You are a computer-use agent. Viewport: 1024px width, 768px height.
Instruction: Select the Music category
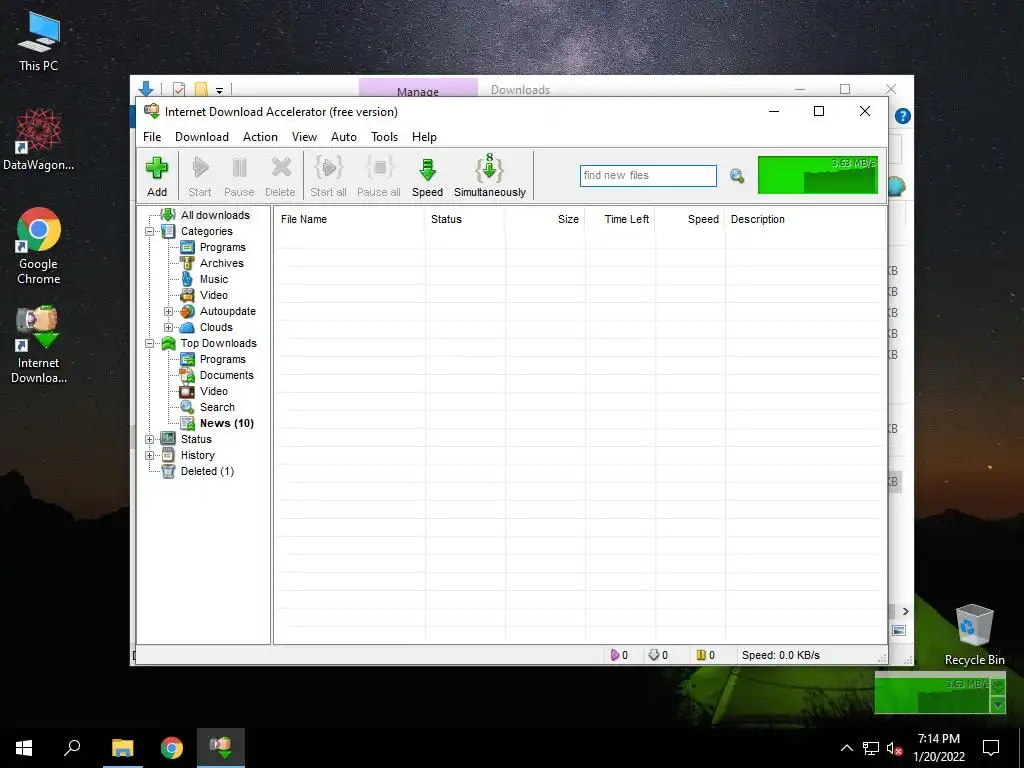214,279
